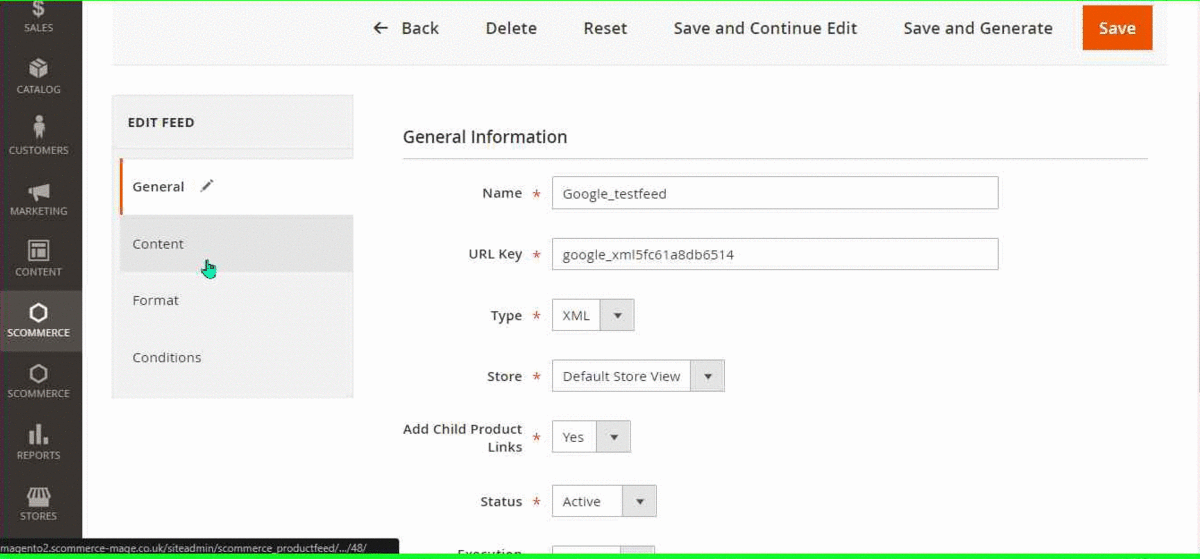The width and height of the screenshot is (1200, 559).
Task: Open the Reports bar chart icon
Action: tap(38, 434)
